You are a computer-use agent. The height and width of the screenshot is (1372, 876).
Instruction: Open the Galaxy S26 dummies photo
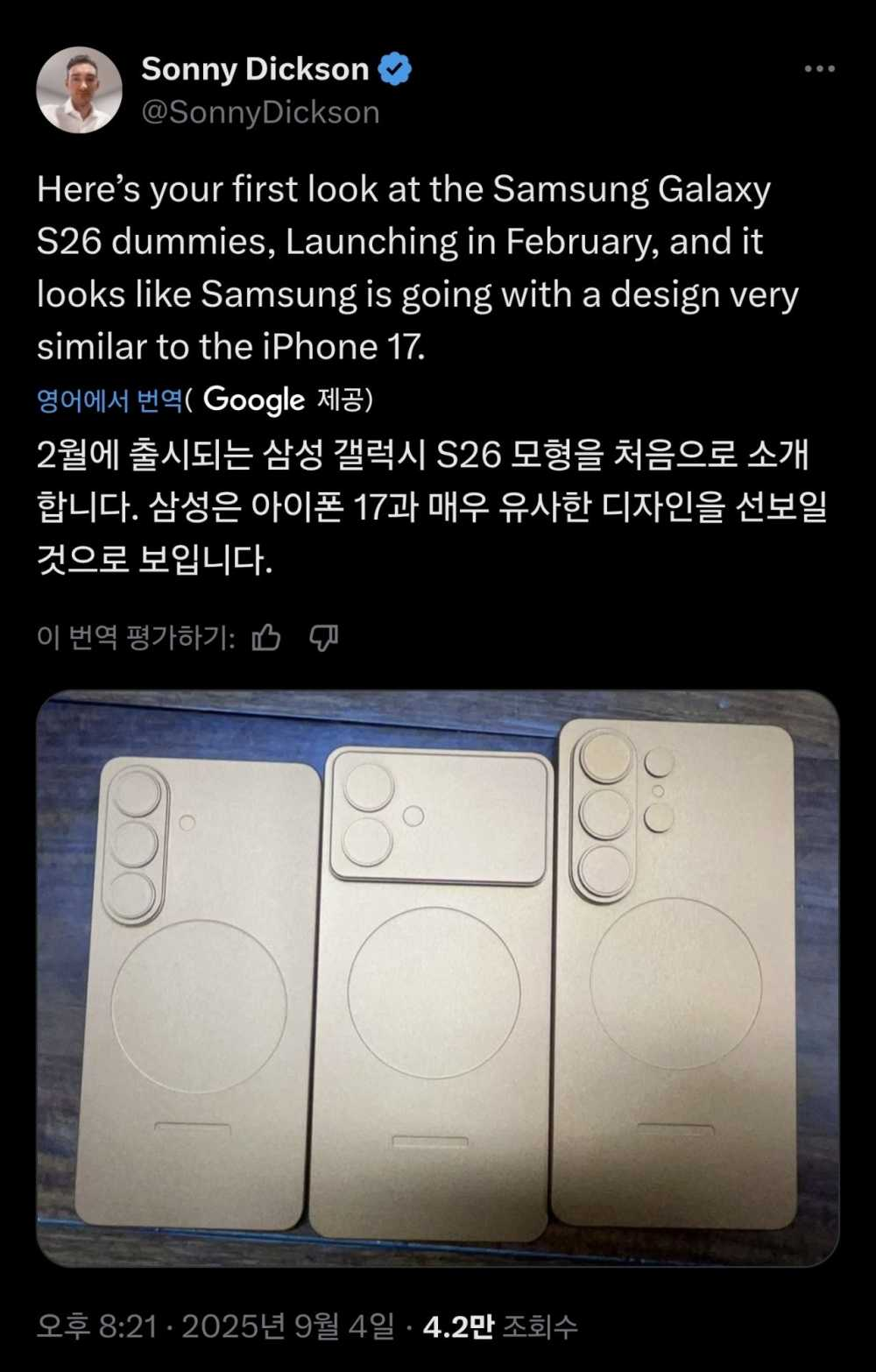pyautogui.click(x=438, y=979)
